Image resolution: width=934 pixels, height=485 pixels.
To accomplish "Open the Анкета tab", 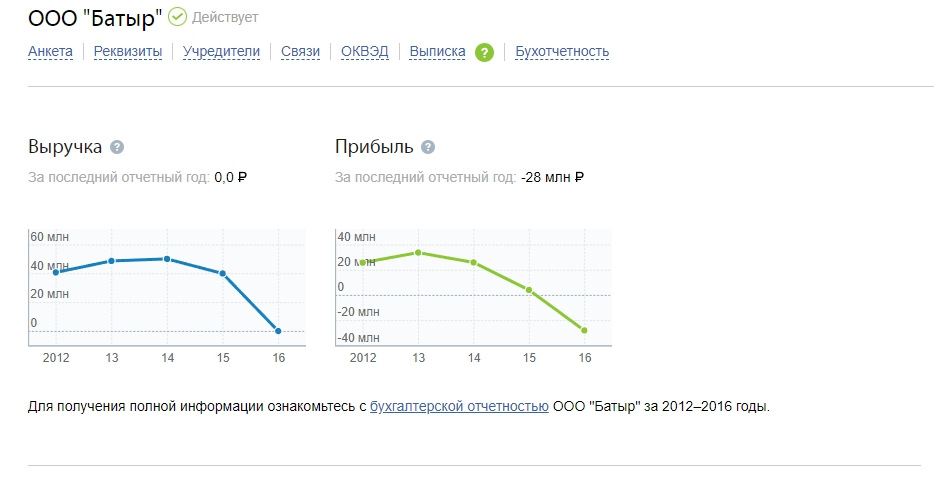I will coord(50,52).
